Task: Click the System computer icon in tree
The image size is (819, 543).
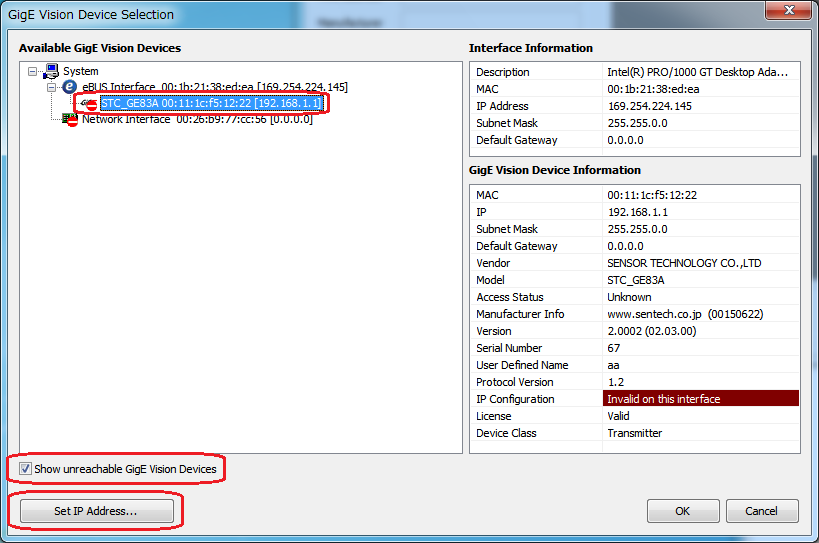Action: pos(51,71)
